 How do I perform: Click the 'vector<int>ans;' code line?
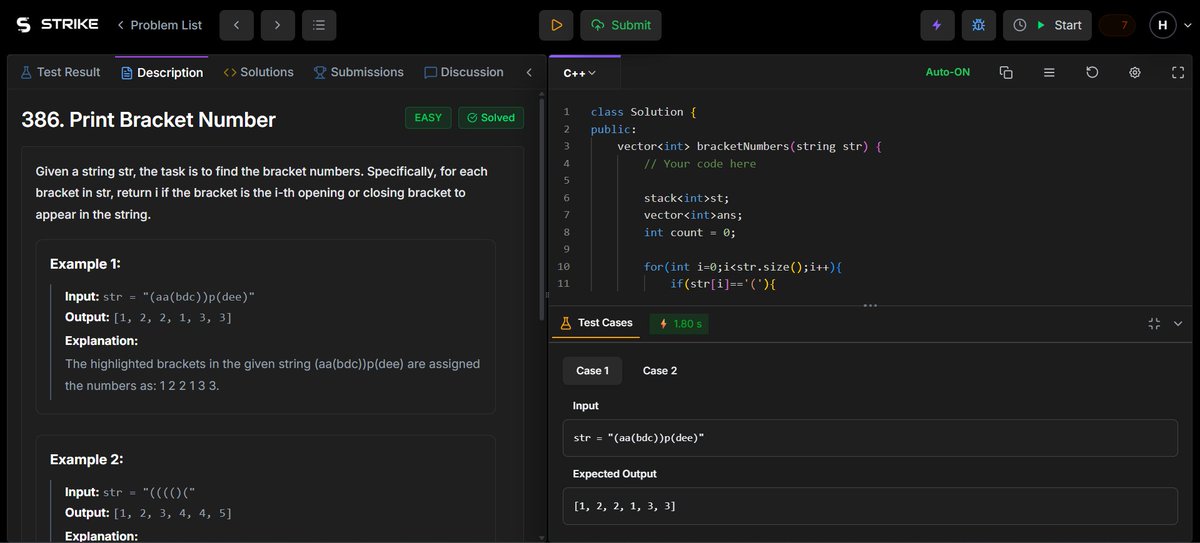pos(693,215)
